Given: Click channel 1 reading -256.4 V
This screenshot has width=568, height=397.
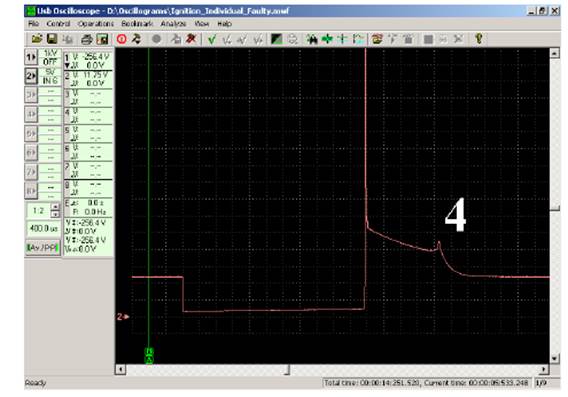Looking at the screenshot, I should click(95, 57).
